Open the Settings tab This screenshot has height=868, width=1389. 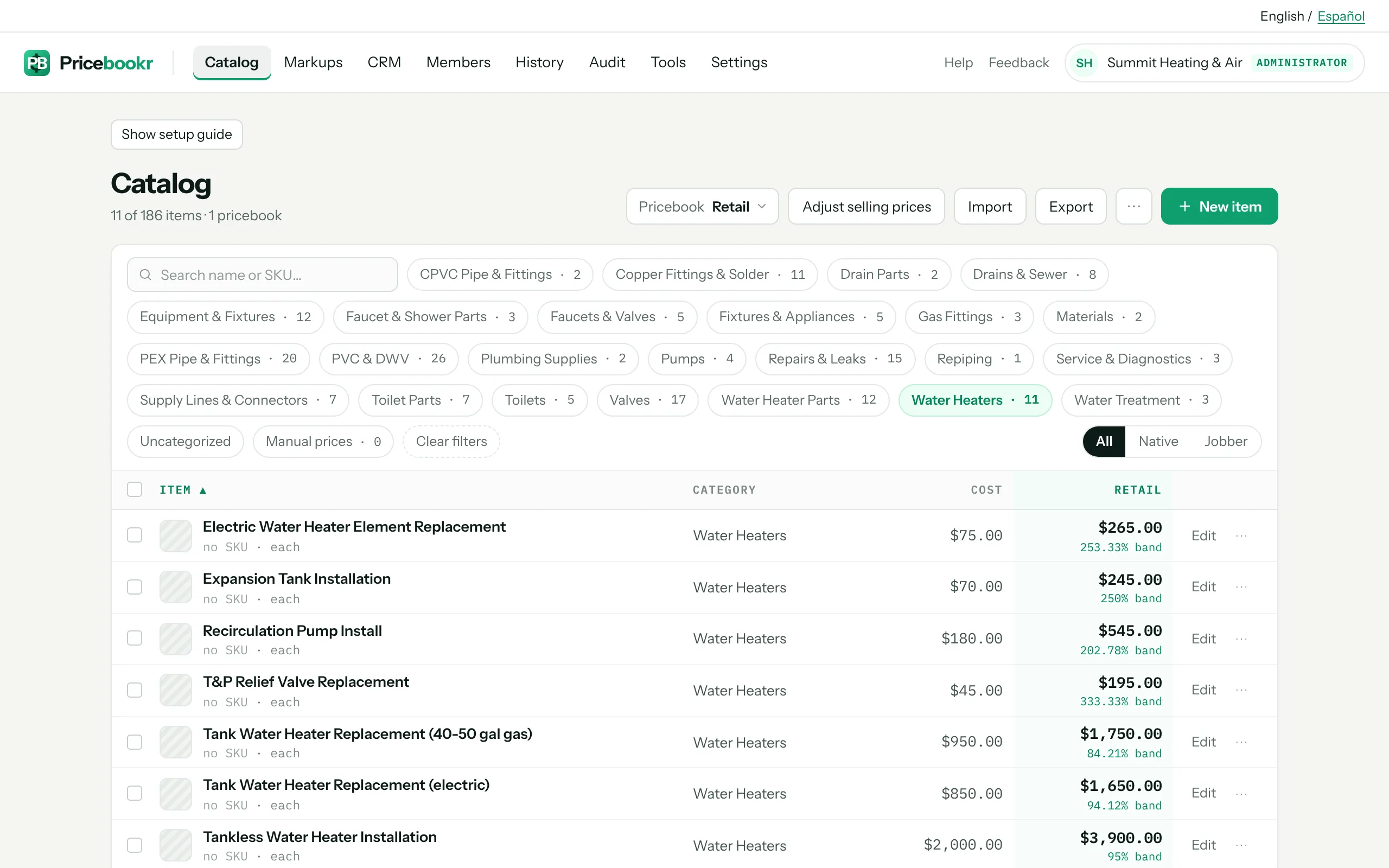pyautogui.click(x=738, y=62)
